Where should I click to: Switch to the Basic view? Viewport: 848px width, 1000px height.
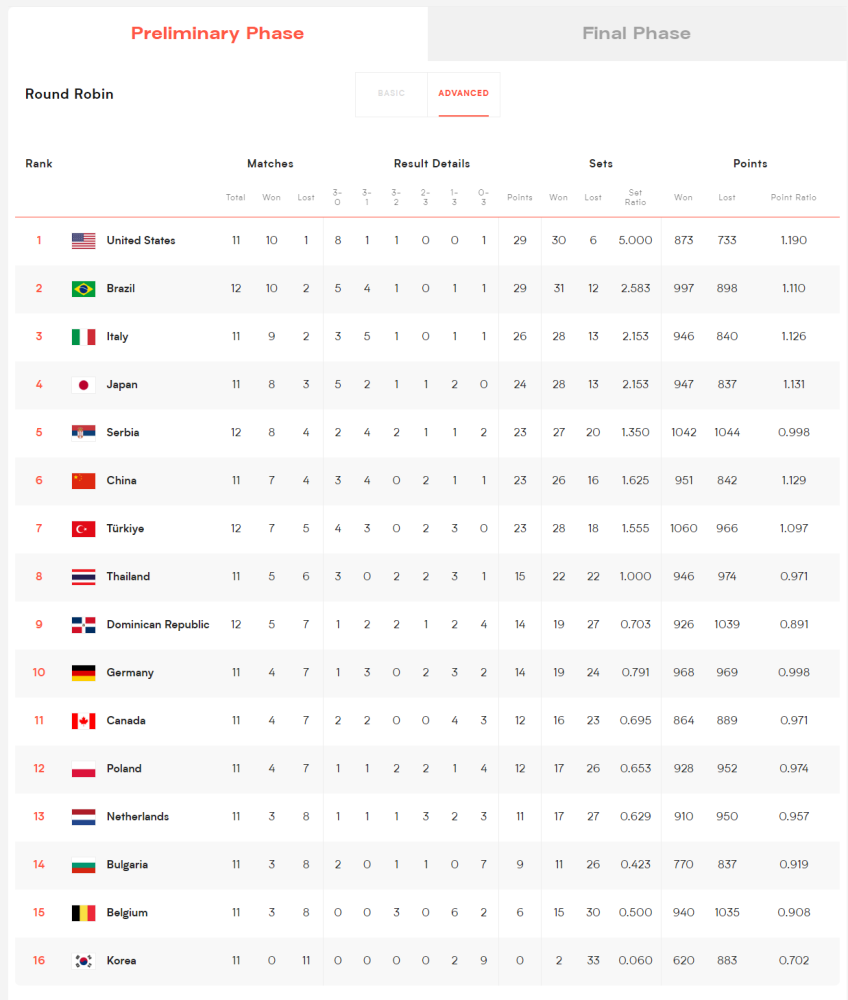(x=391, y=94)
